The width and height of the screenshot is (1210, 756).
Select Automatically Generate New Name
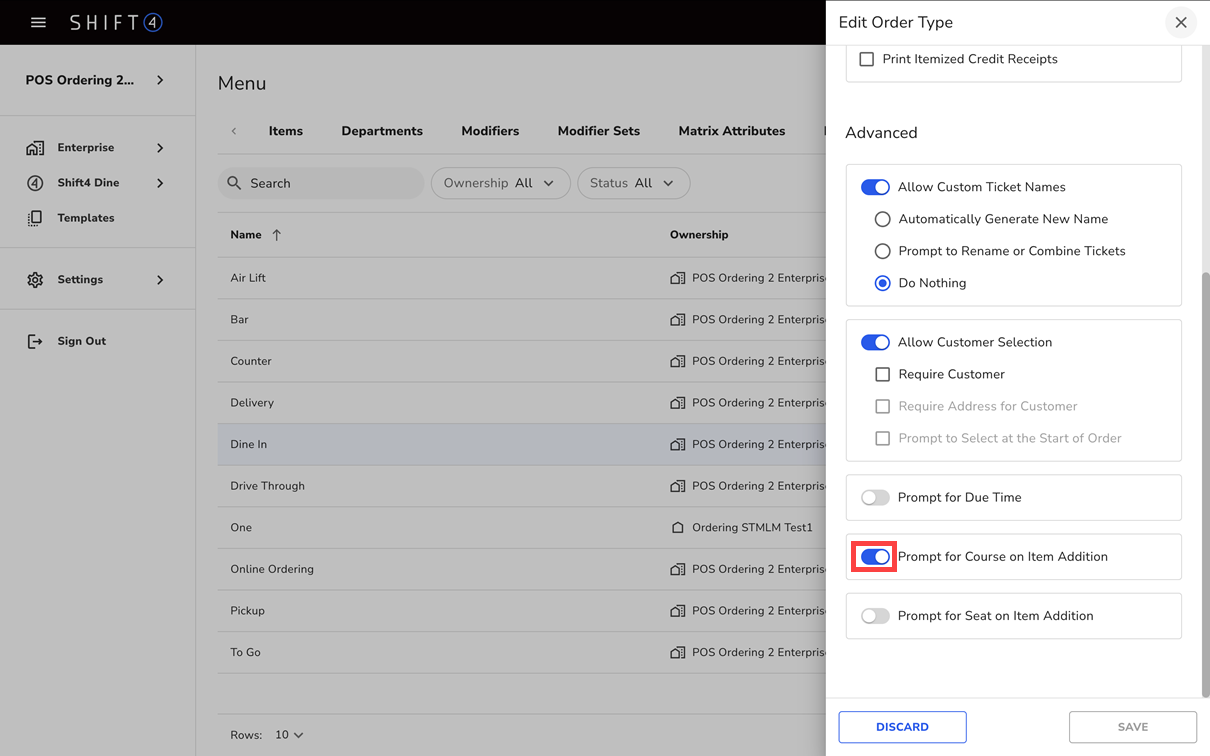[x=882, y=219]
